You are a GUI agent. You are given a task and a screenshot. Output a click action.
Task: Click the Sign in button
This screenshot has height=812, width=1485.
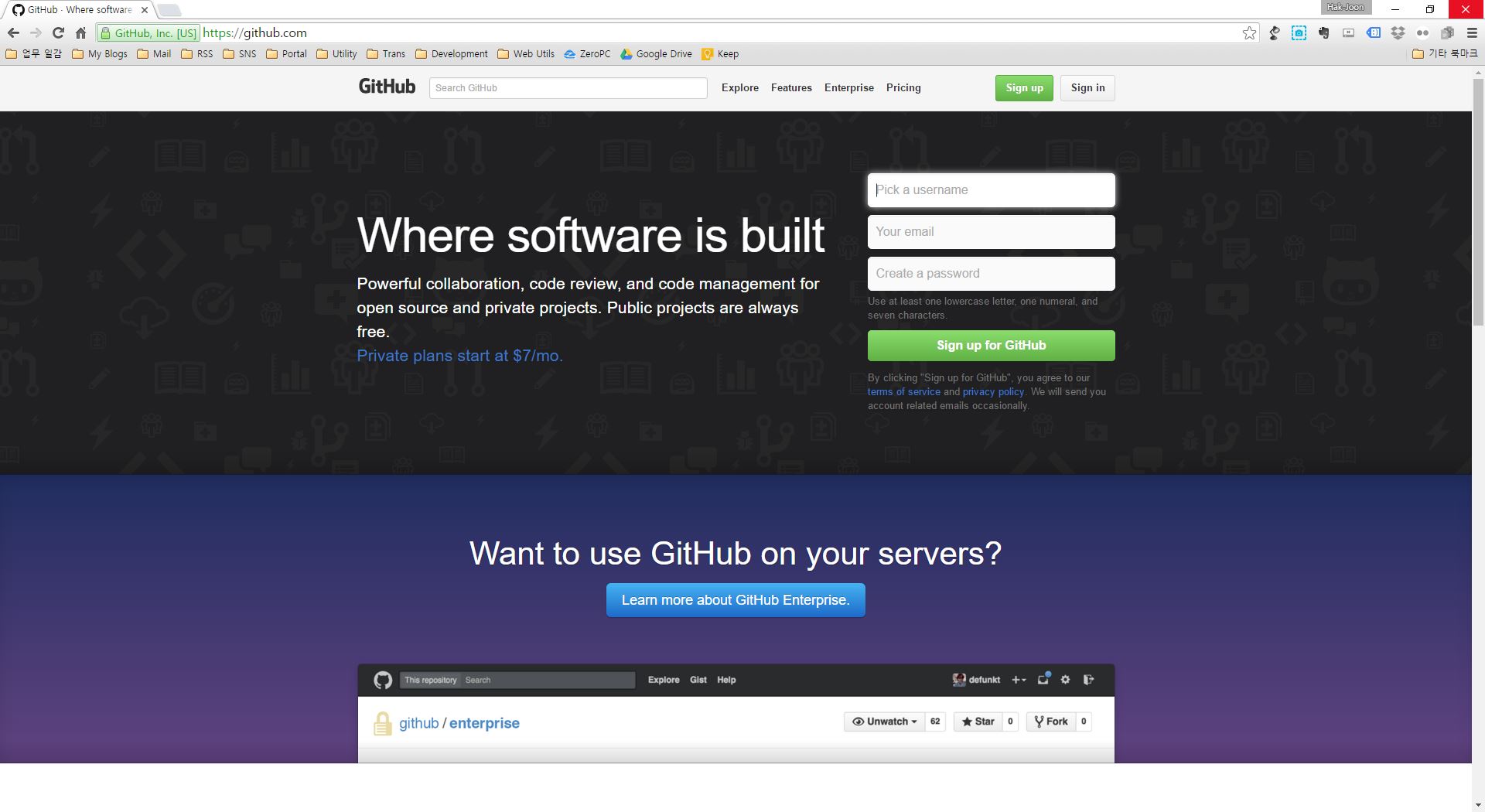pyautogui.click(x=1087, y=87)
